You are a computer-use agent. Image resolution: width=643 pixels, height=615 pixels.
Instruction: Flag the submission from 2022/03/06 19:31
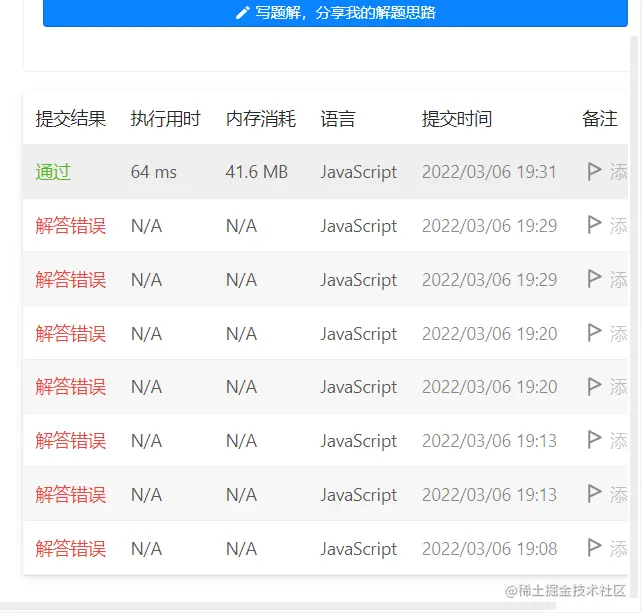[x=594, y=171]
